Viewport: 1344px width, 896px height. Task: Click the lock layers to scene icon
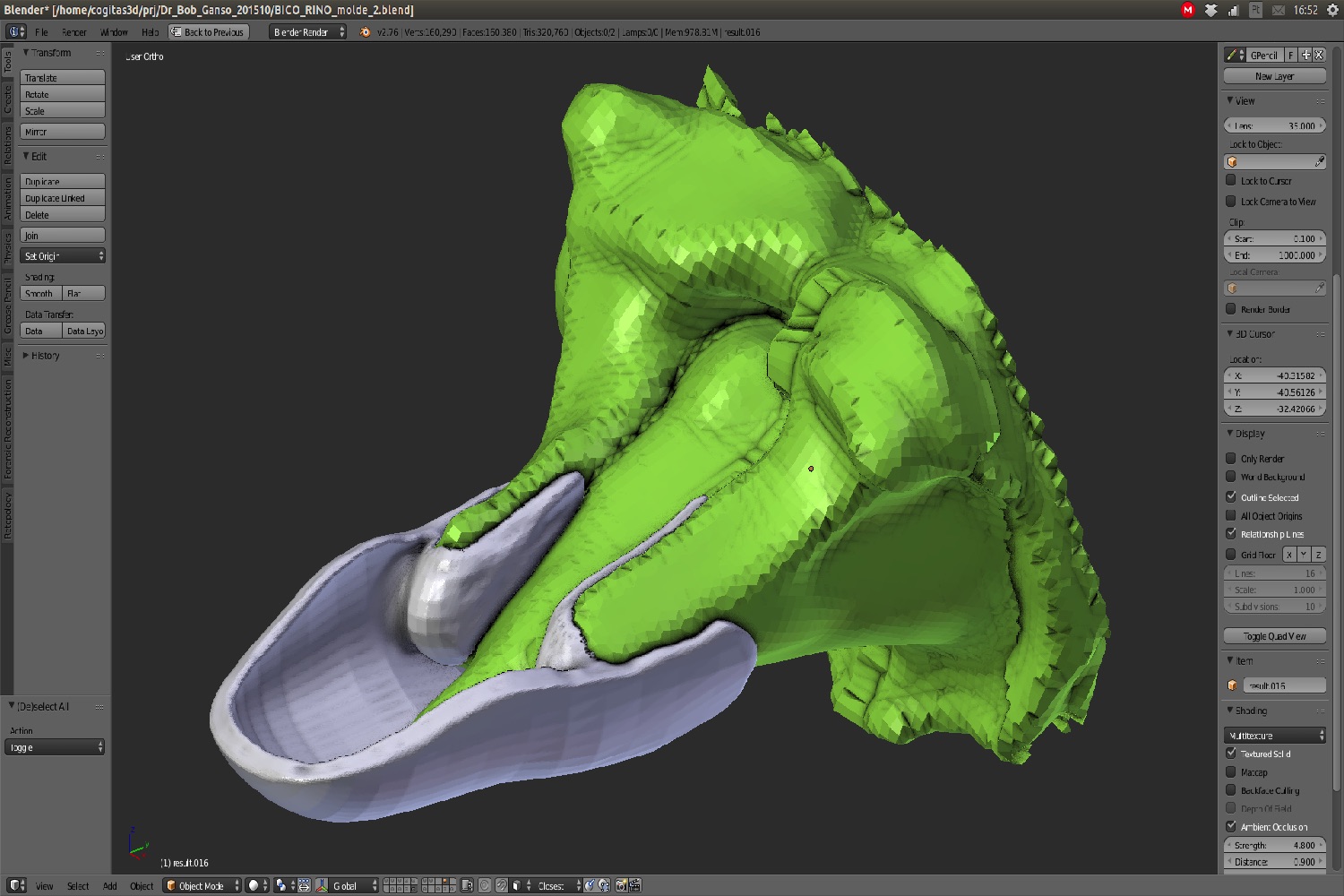[467, 885]
